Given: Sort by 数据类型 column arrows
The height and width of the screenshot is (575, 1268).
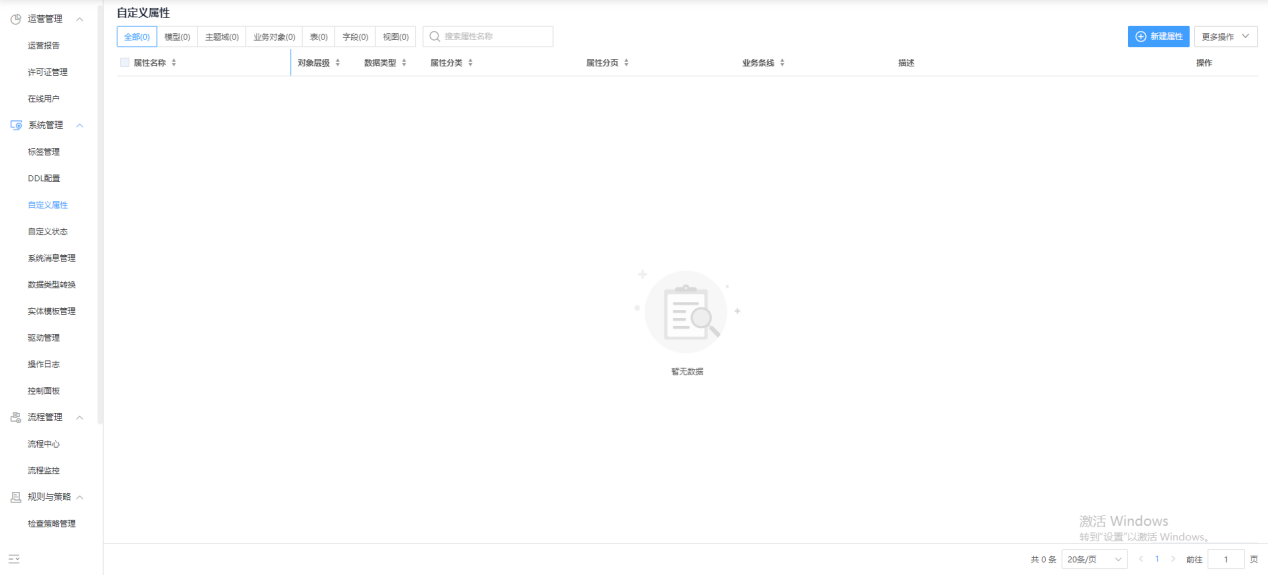Looking at the screenshot, I should pos(404,63).
